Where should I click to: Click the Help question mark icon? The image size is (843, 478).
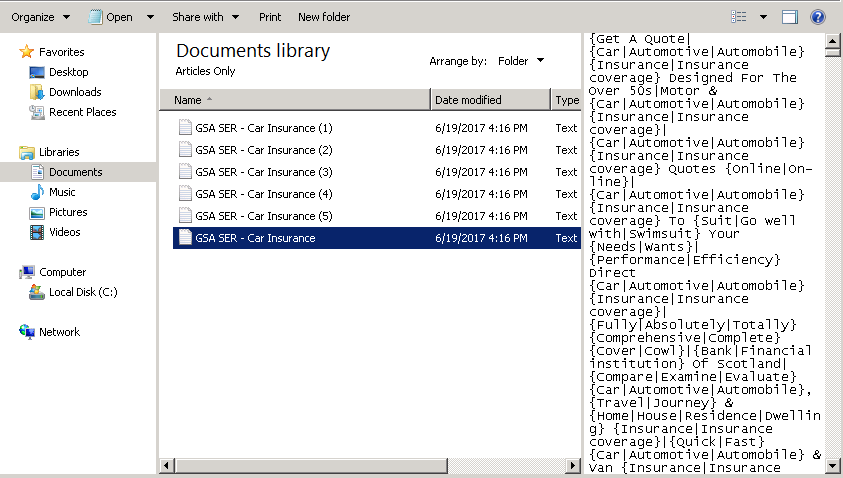[817, 17]
